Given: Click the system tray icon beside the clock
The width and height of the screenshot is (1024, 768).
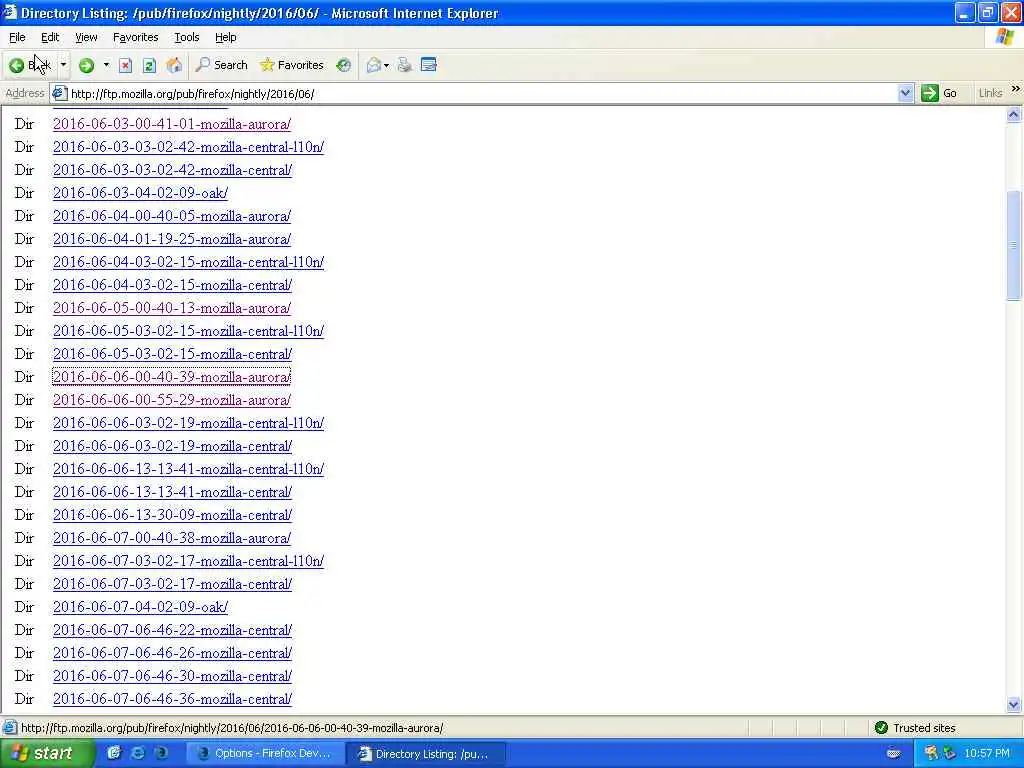Looking at the screenshot, I should (949, 753).
